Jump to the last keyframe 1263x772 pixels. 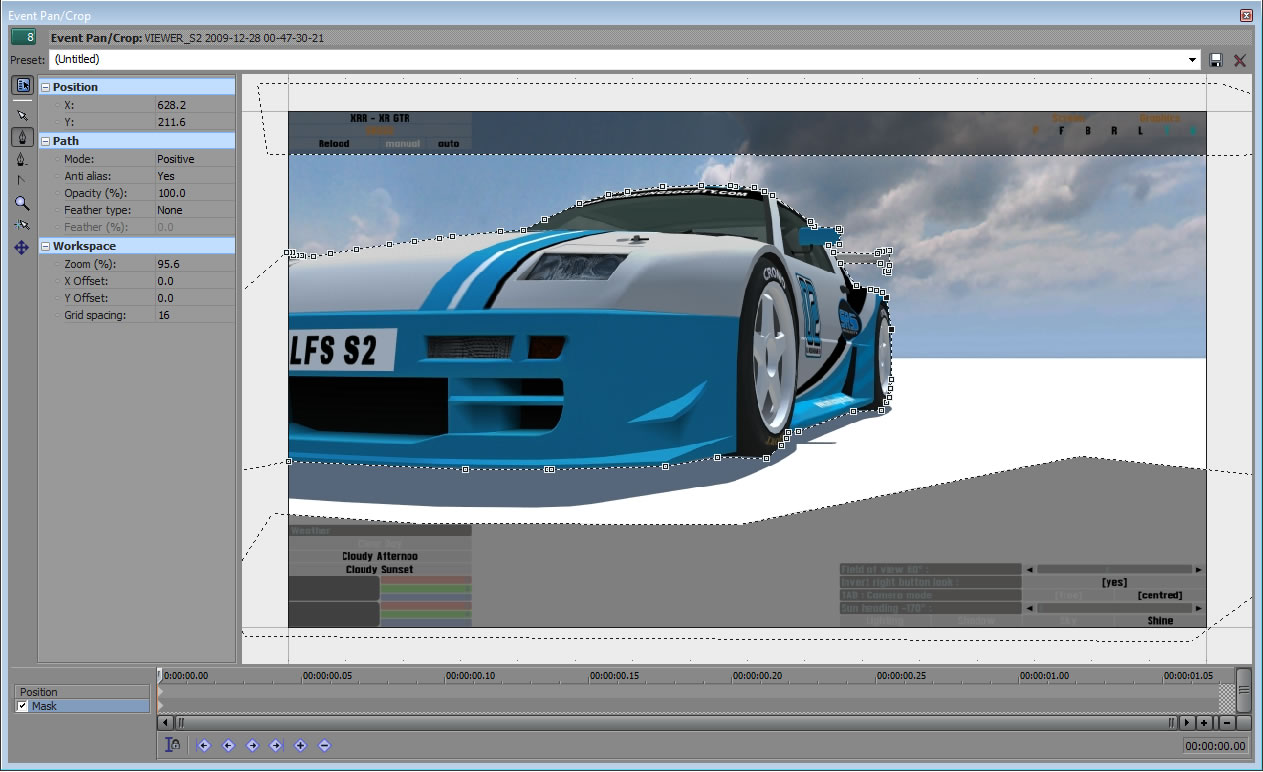276,745
